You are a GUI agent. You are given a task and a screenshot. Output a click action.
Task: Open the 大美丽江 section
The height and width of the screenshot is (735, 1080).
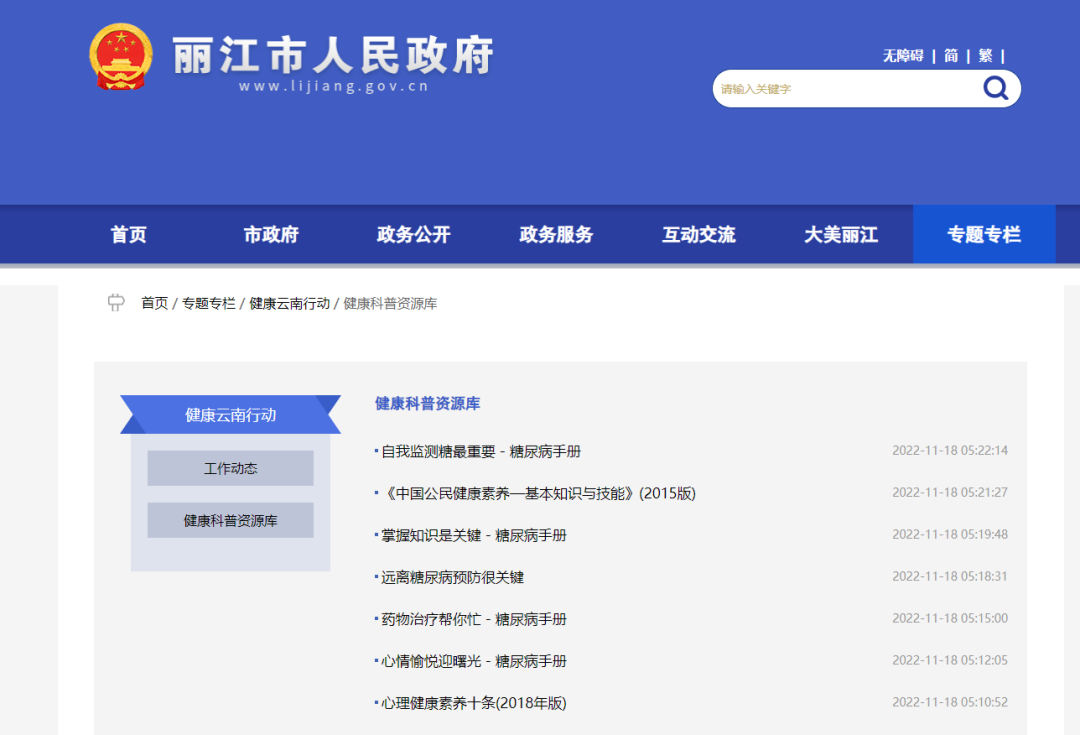pyautogui.click(x=841, y=233)
